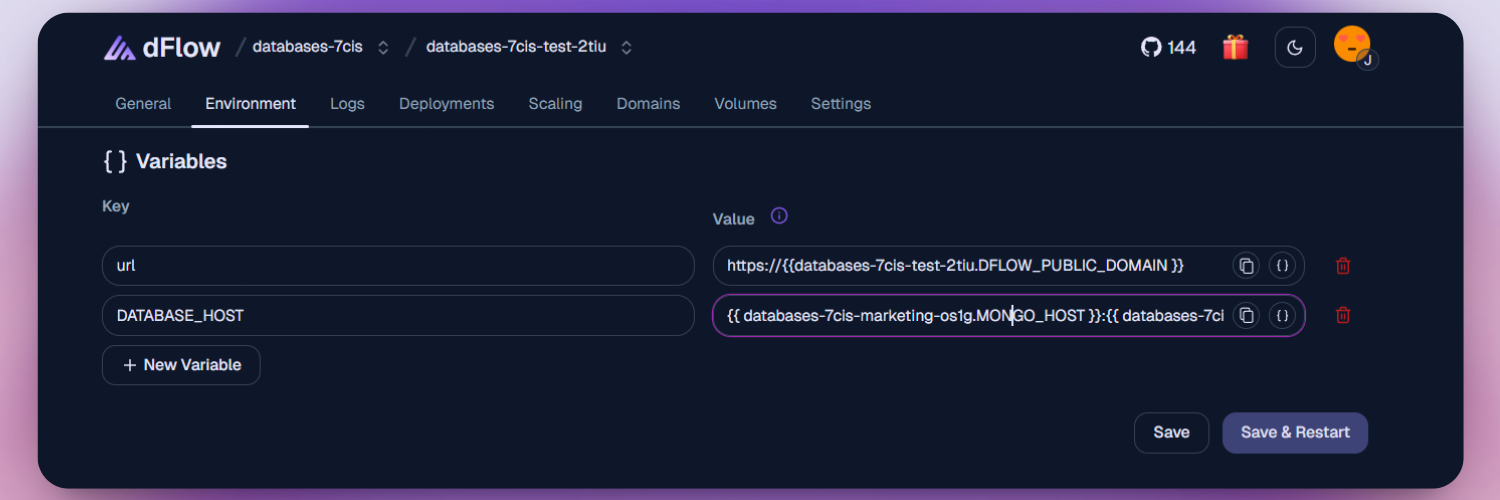Open the GitHub stars link
The height and width of the screenshot is (500, 1500).
[x=1168, y=47]
